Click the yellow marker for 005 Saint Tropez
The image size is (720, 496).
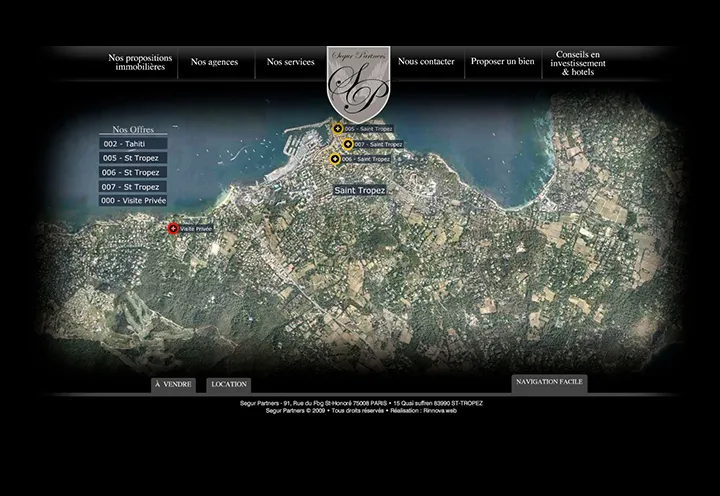coord(338,129)
